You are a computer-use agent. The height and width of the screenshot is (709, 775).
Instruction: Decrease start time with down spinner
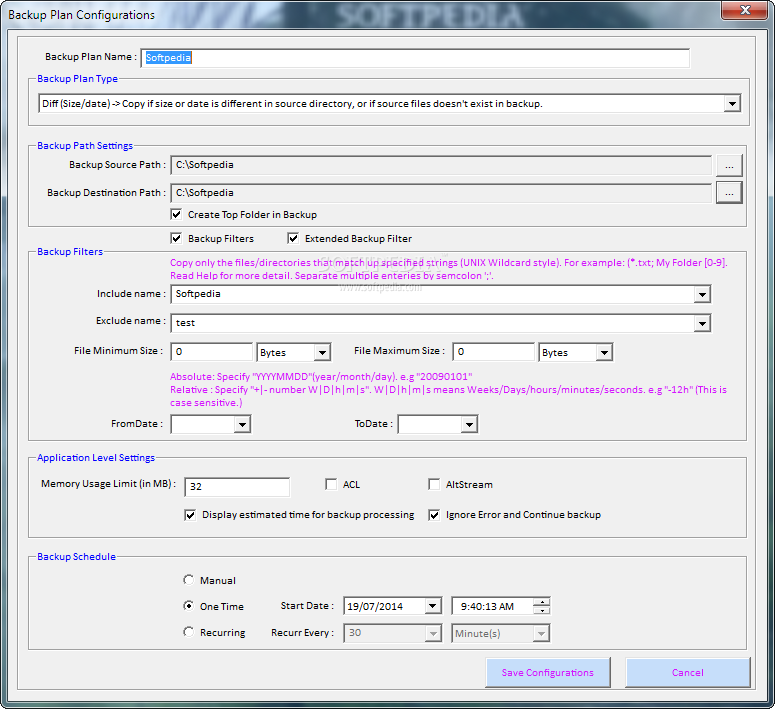[542, 610]
